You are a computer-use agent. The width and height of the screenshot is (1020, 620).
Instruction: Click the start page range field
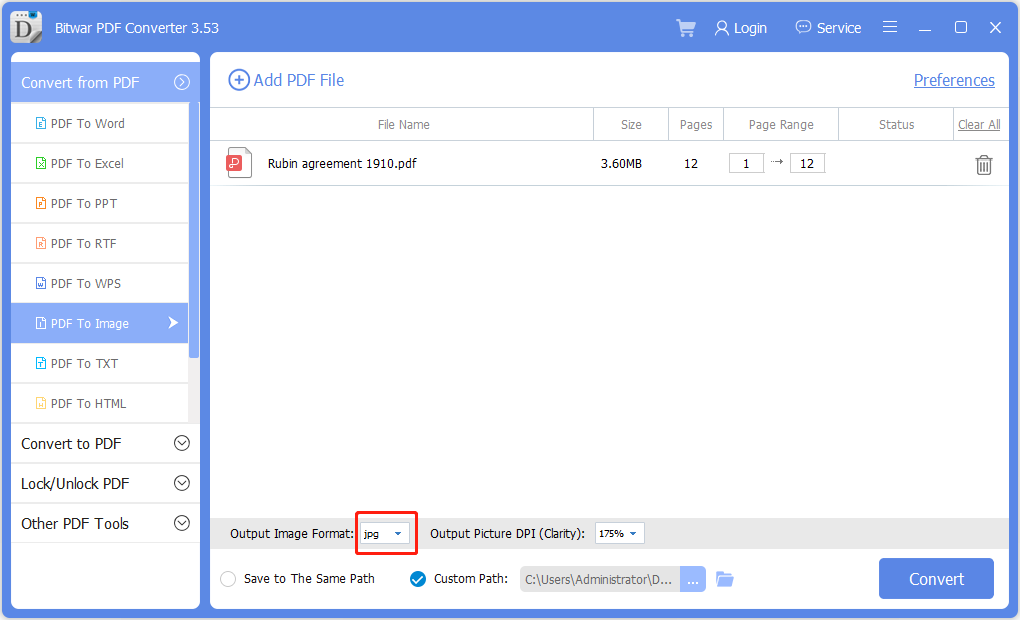746,164
